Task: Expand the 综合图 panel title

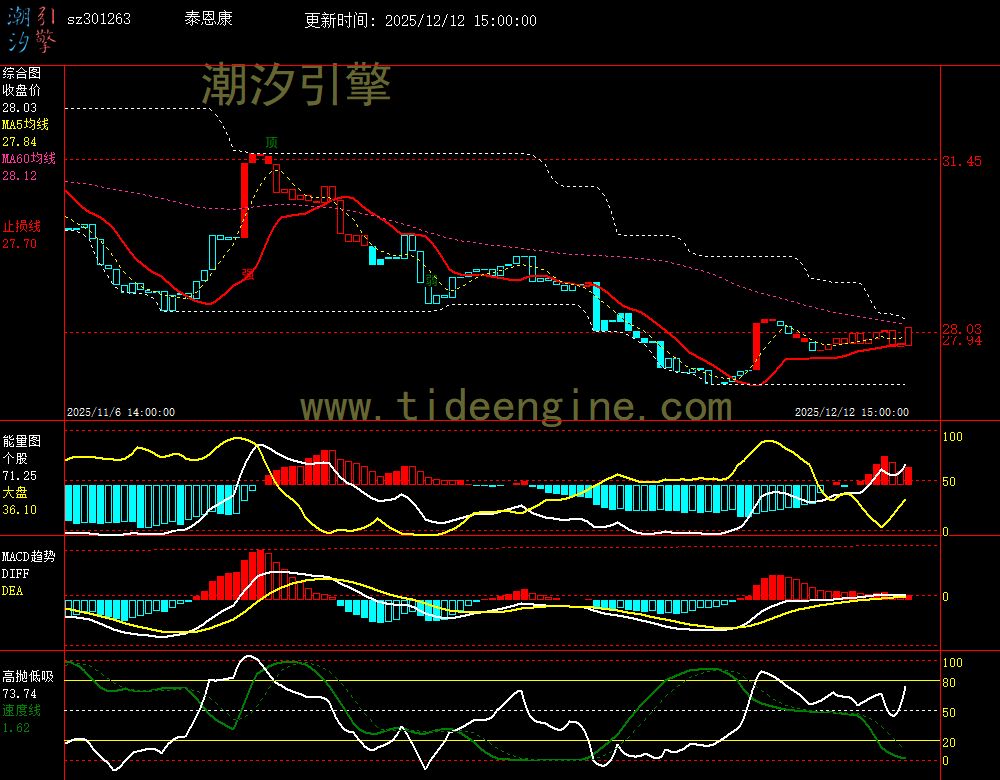Action: (x=21, y=73)
